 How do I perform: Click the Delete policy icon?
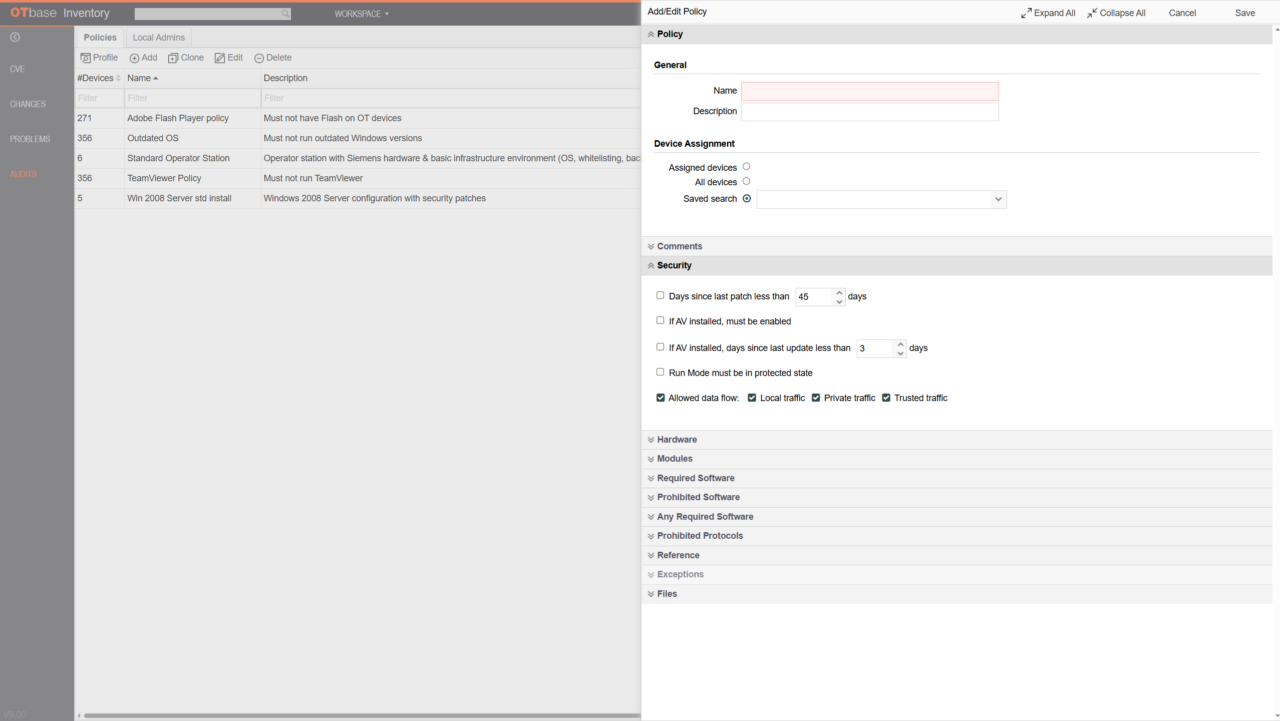coord(259,58)
